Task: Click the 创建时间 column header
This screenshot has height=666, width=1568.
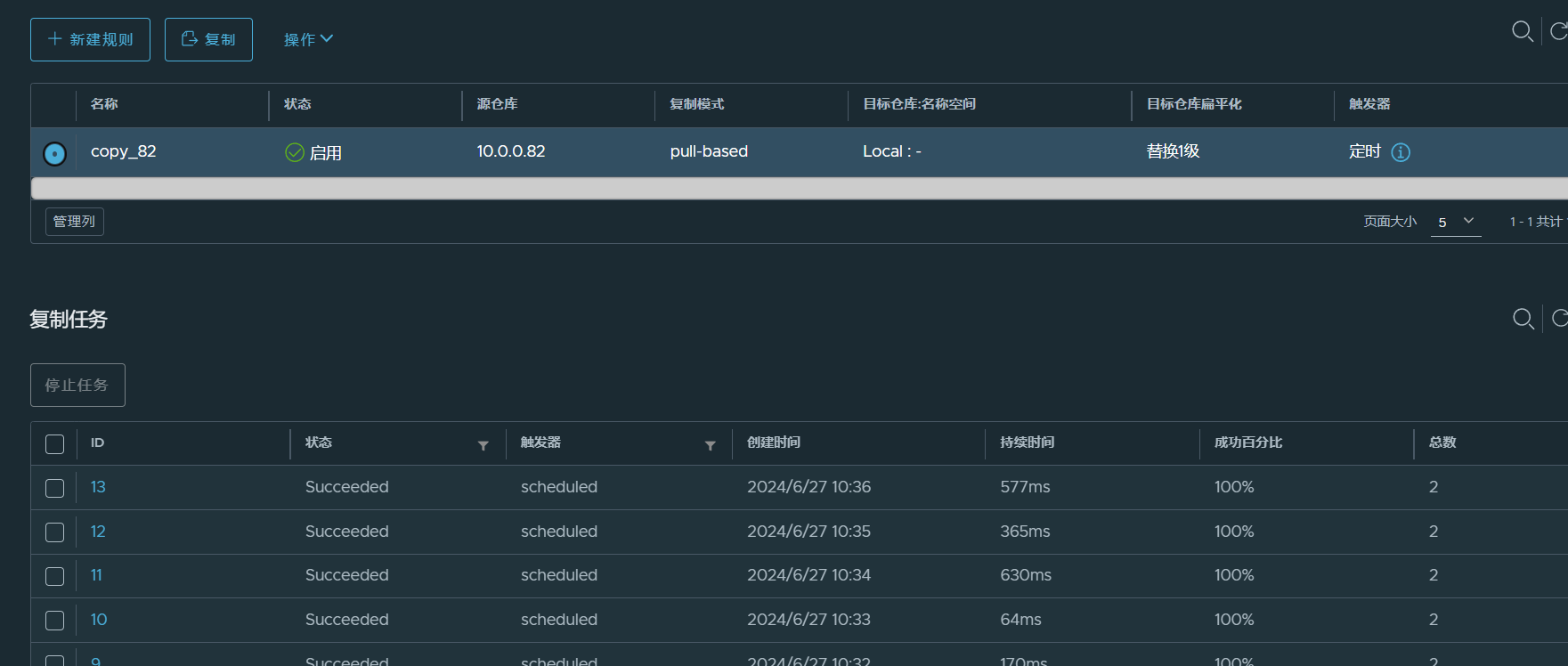Action: (x=774, y=443)
